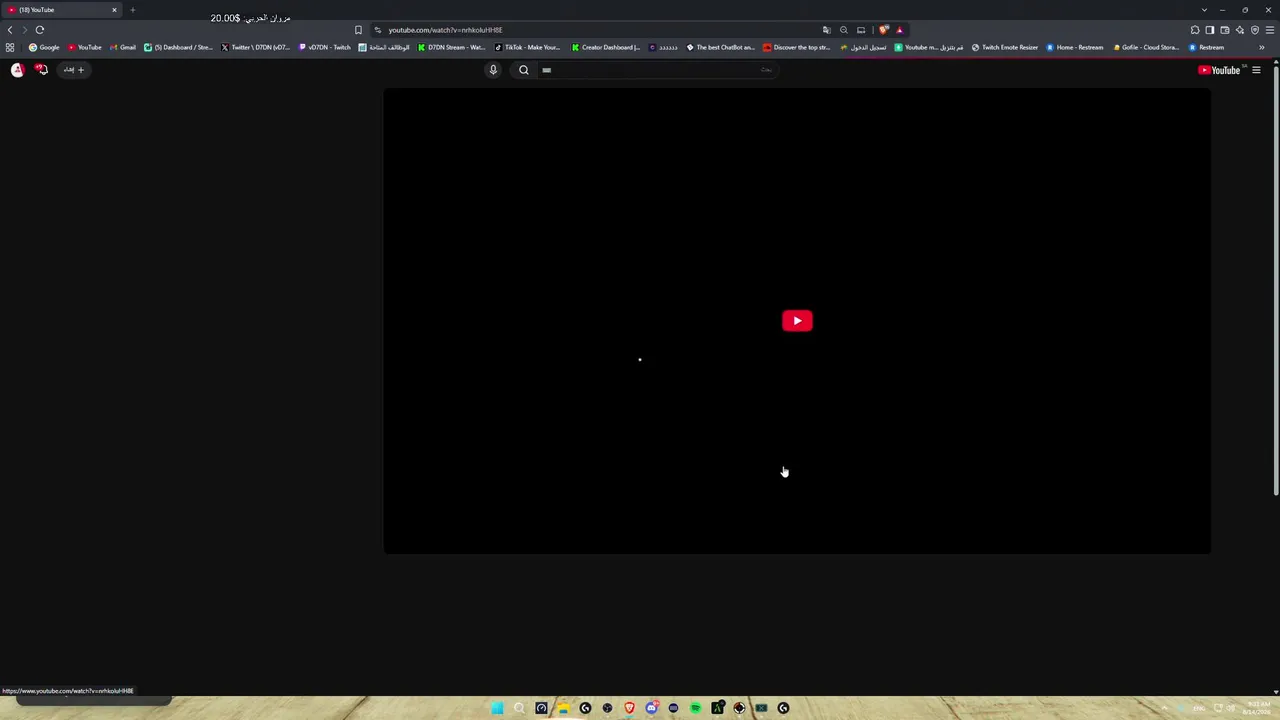
Task: Click into the YouTube search field
Action: click(x=660, y=70)
